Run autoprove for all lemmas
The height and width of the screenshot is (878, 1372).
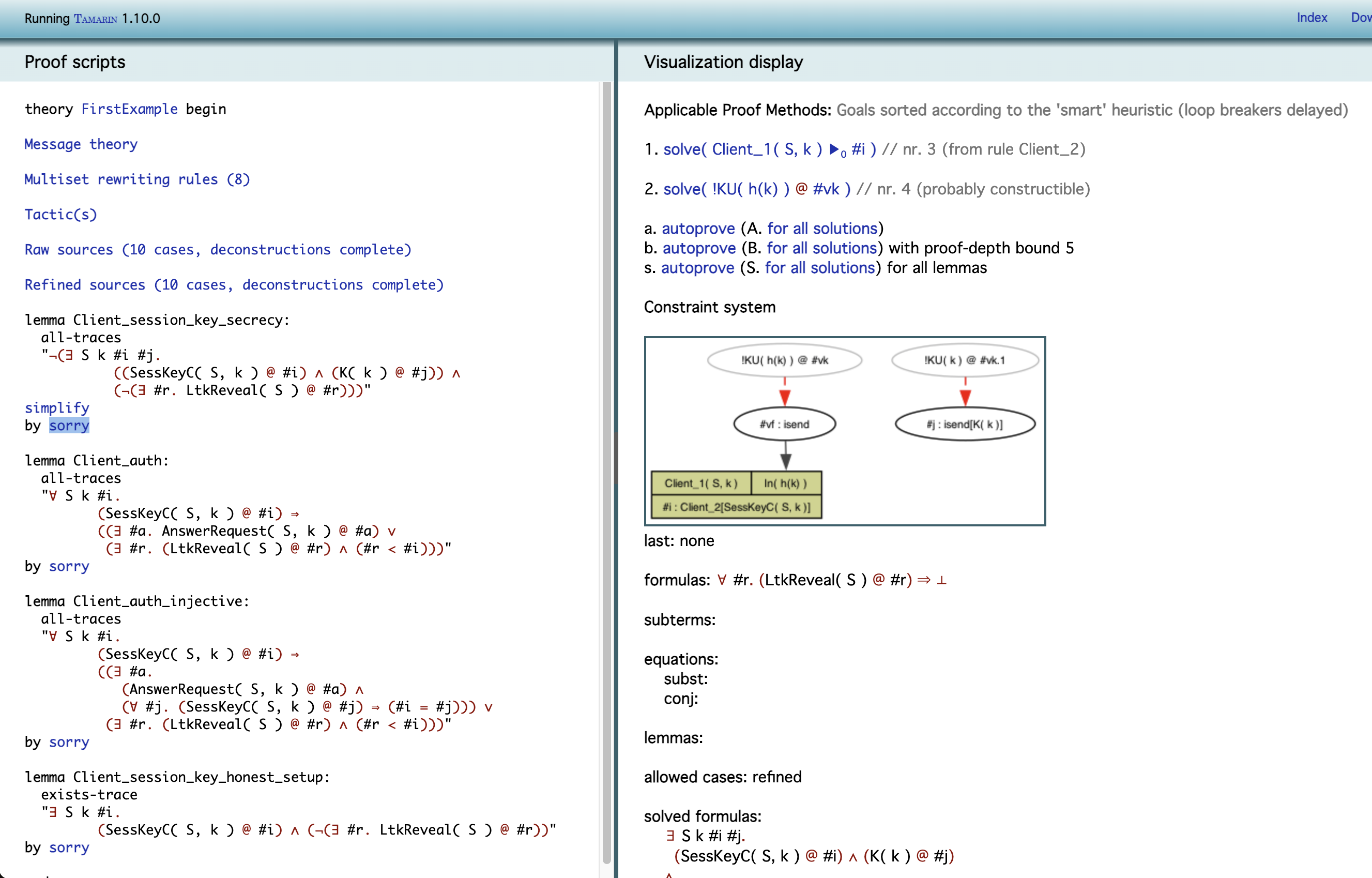(x=697, y=268)
